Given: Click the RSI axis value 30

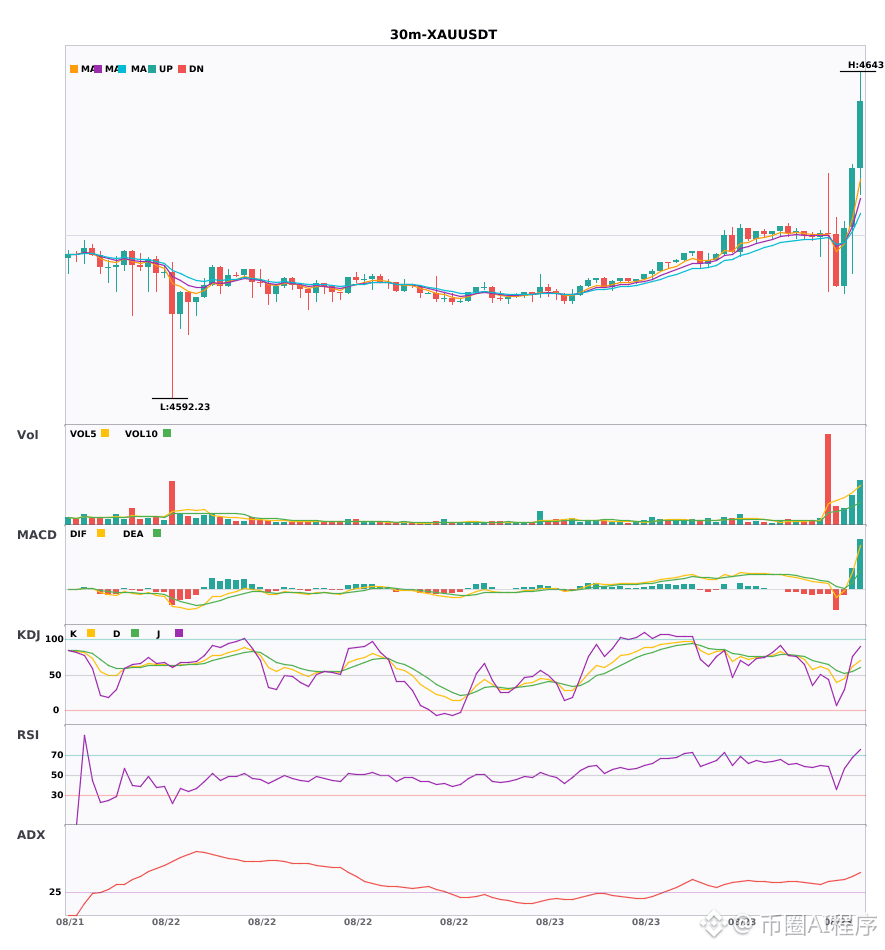Looking at the screenshot, I should point(57,795).
